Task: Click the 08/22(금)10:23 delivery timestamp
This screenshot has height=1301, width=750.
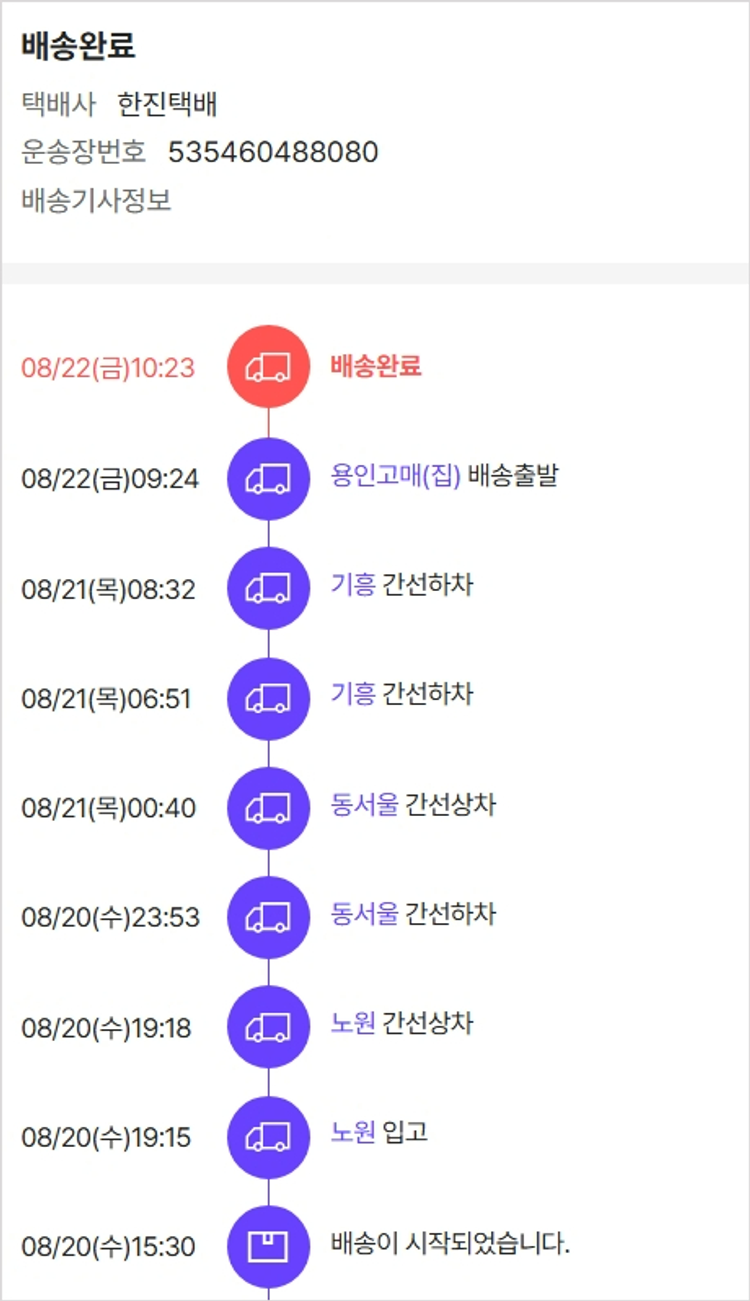Action: click(x=108, y=368)
